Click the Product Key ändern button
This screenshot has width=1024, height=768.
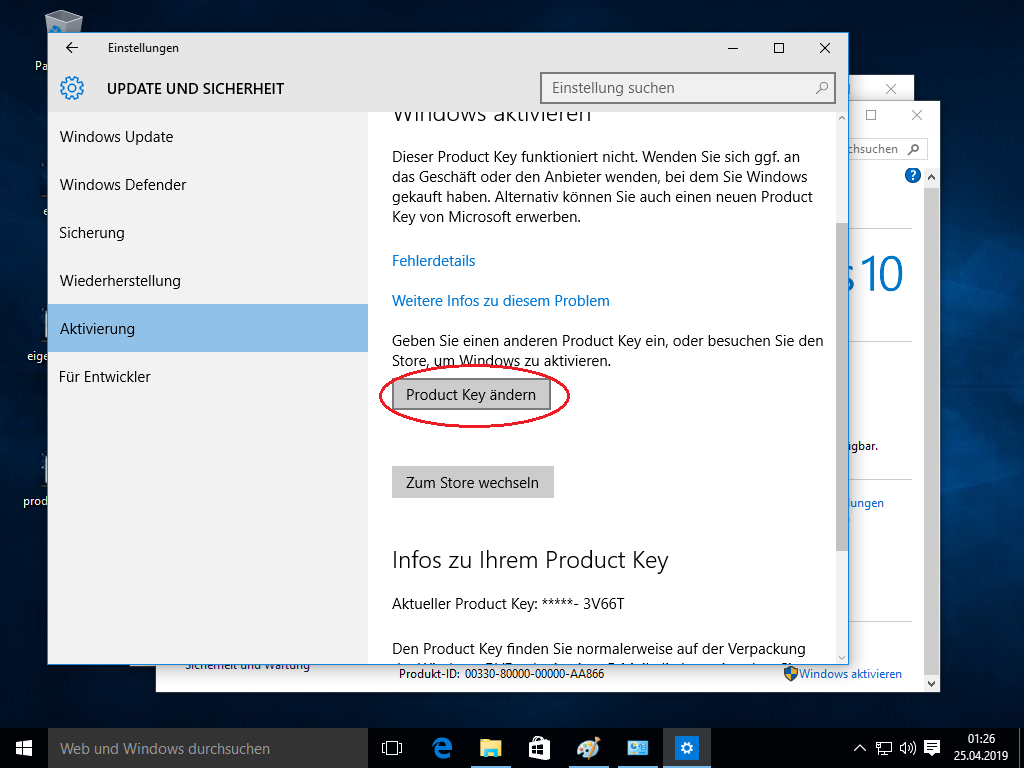(x=472, y=394)
